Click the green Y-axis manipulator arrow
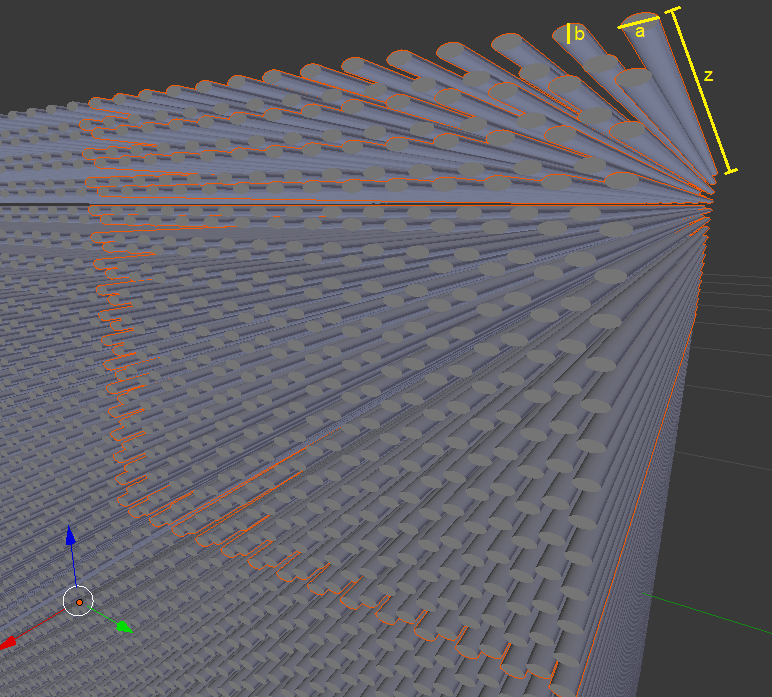The width and height of the screenshot is (772, 697). (124, 626)
